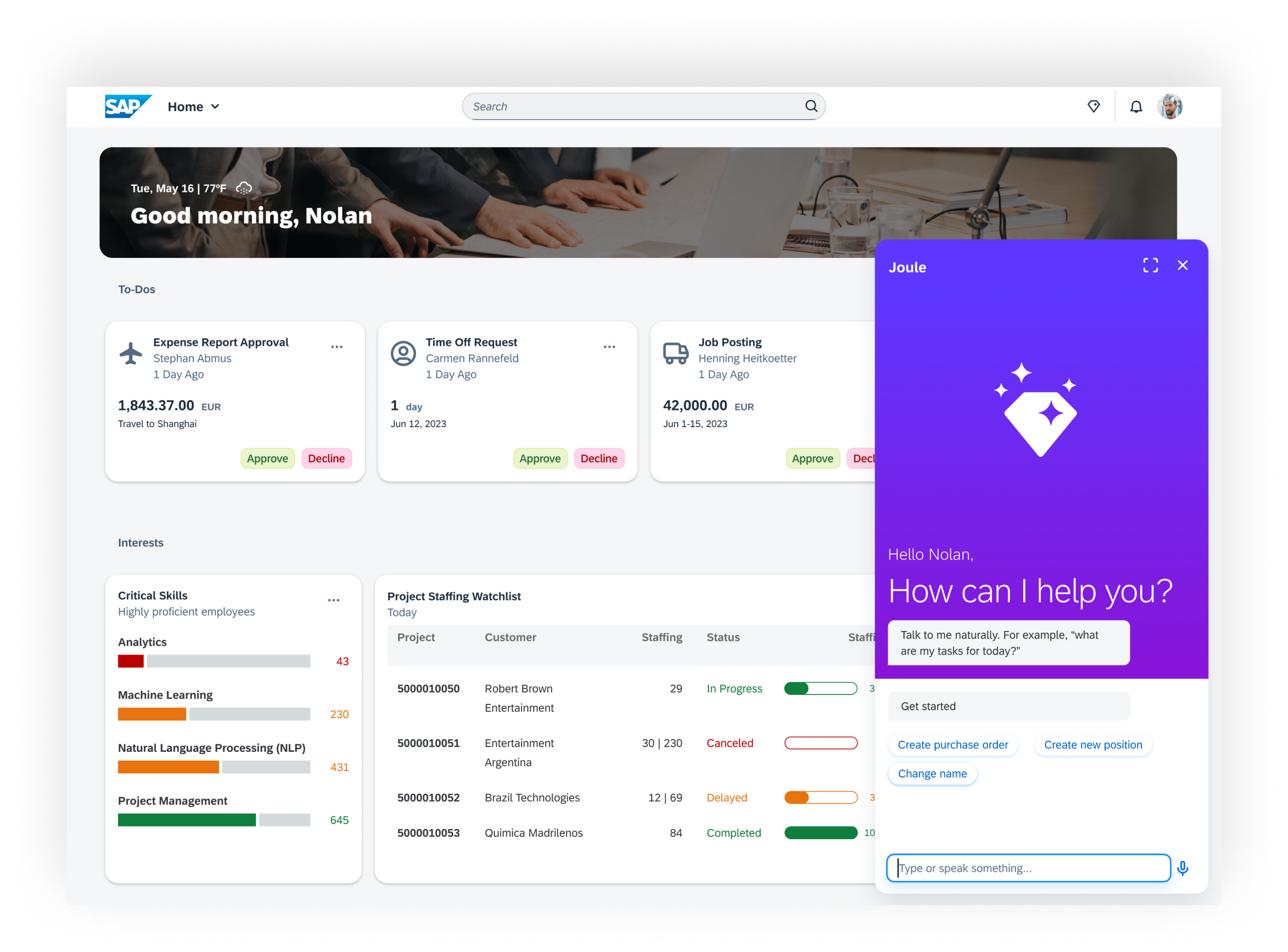Activate the microphone voice input
Screen dimensions: 1288x952
1182,868
